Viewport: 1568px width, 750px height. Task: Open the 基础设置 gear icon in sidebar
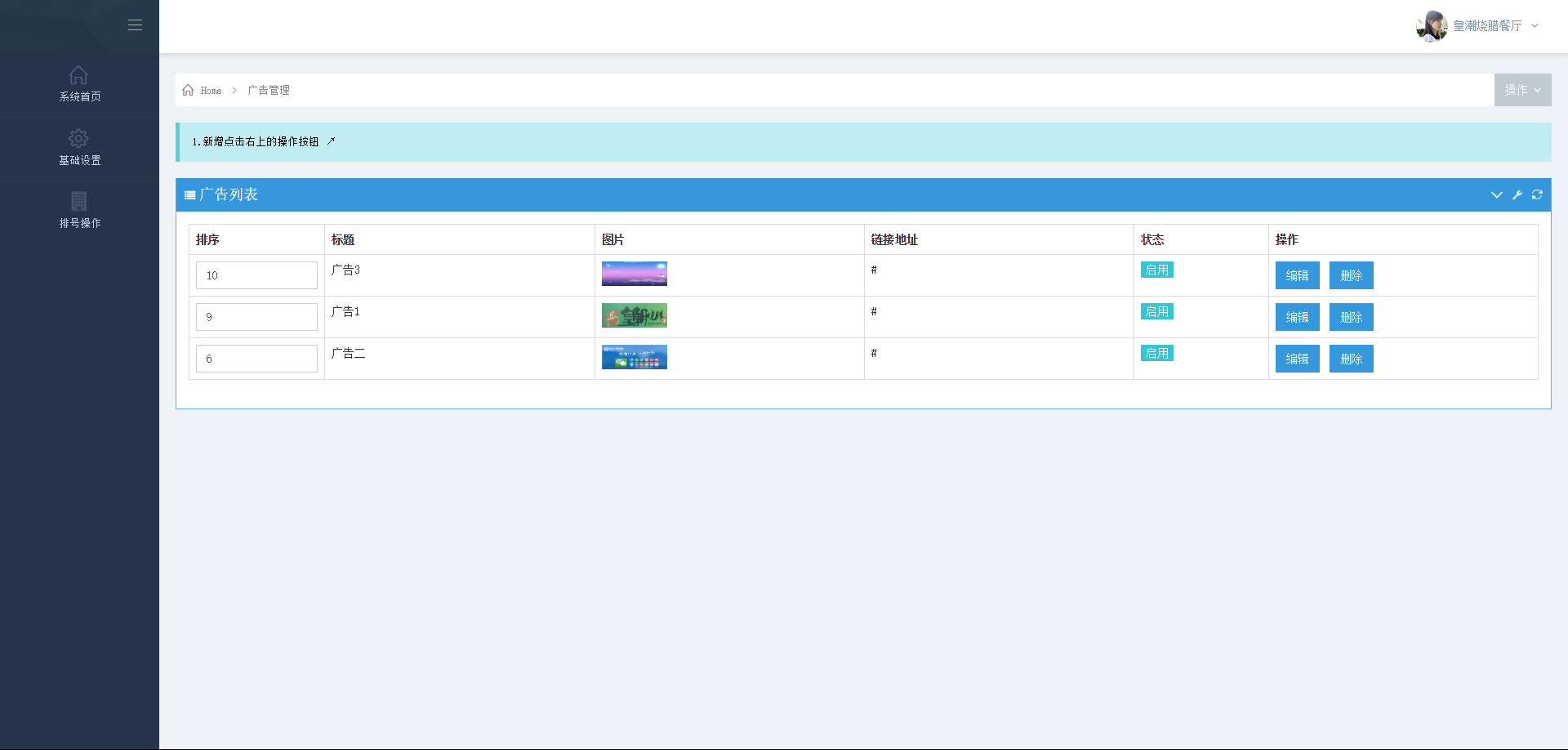tap(78, 138)
